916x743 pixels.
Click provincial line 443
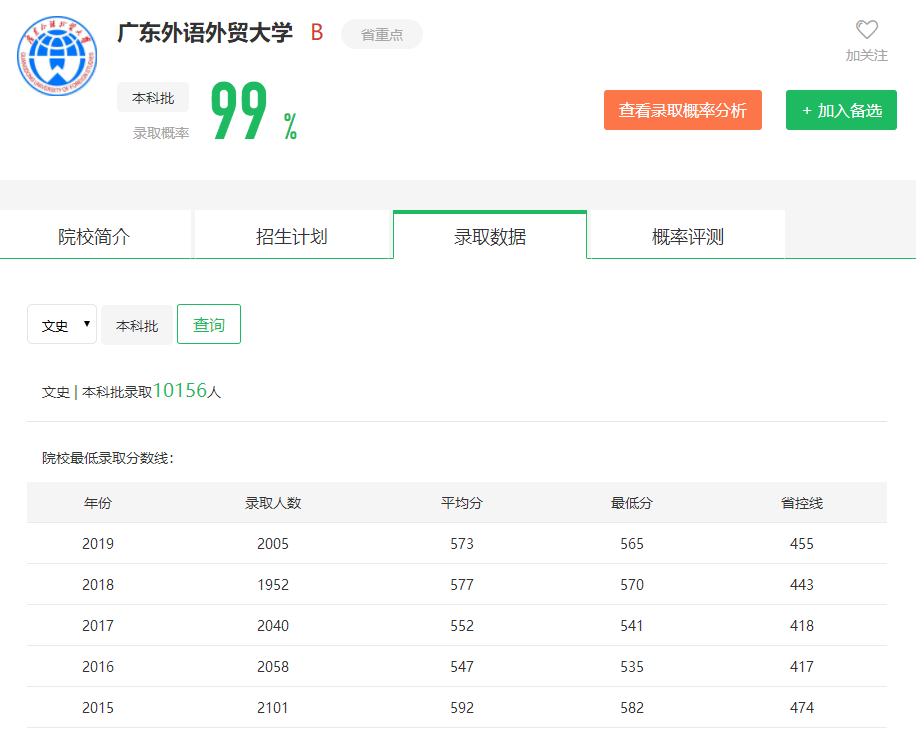pyautogui.click(x=802, y=585)
